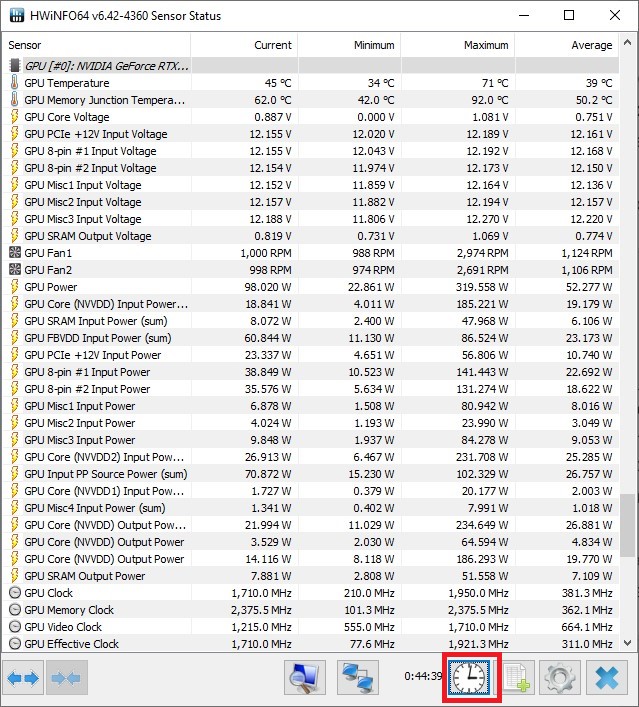Select the GPU FBVDD Input Power (sum) row

[x=311, y=338]
